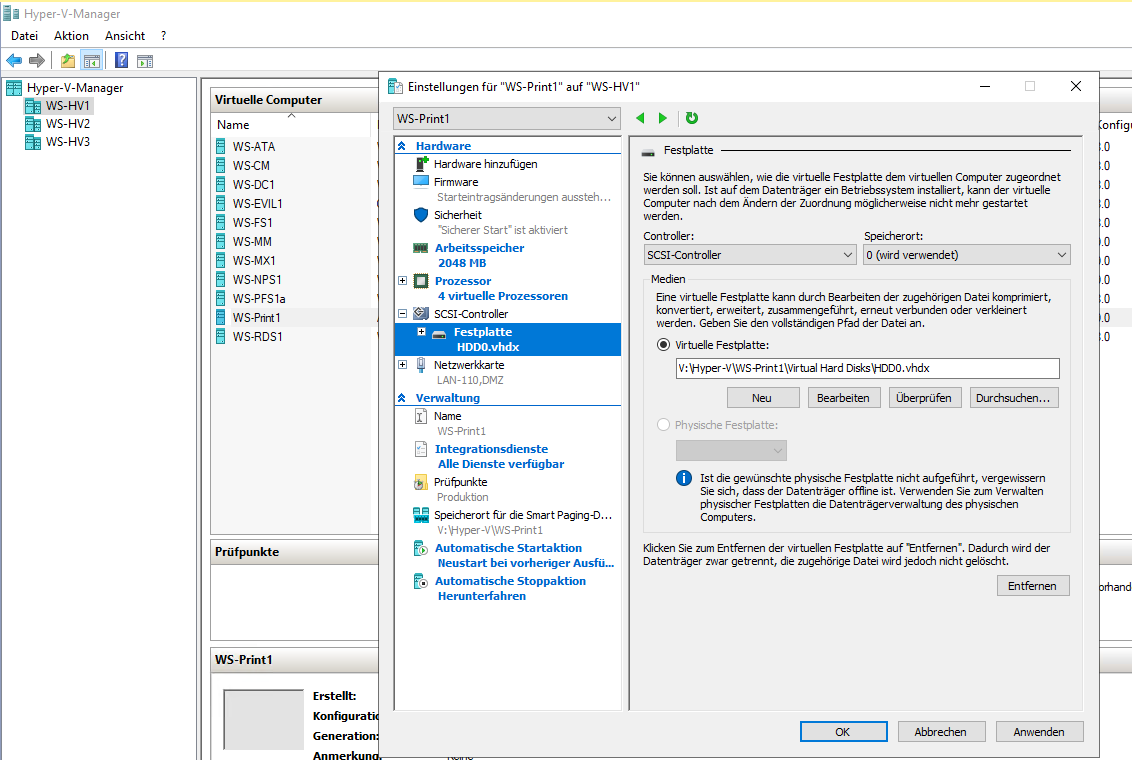This screenshot has width=1132, height=760.
Task: Click the folder-up toolbar icon
Action: point(68,61)
